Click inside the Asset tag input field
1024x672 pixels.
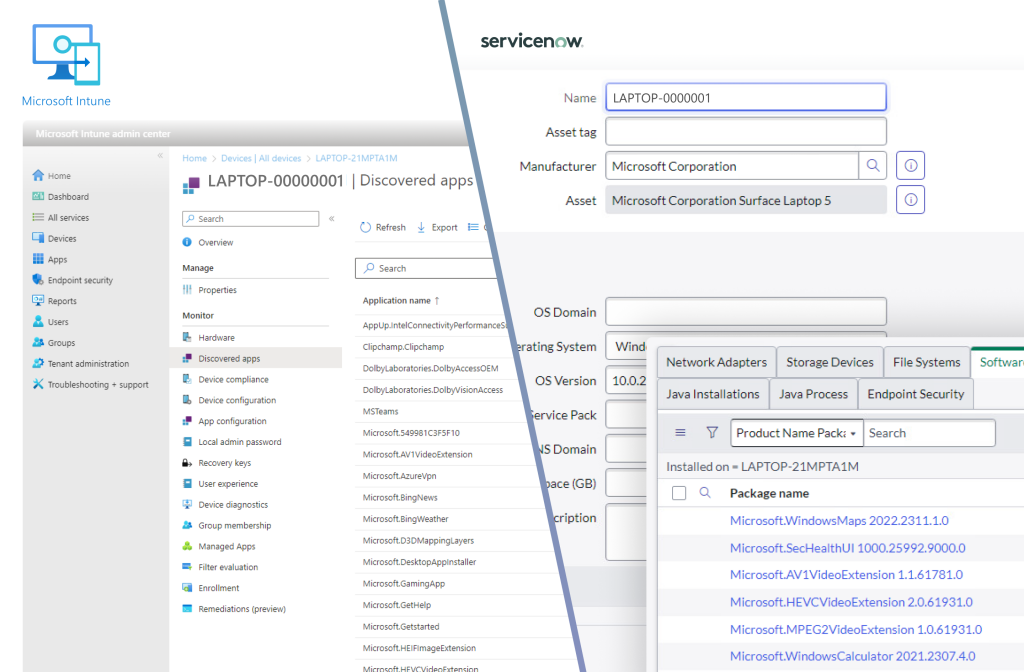[x=746, y=131]
